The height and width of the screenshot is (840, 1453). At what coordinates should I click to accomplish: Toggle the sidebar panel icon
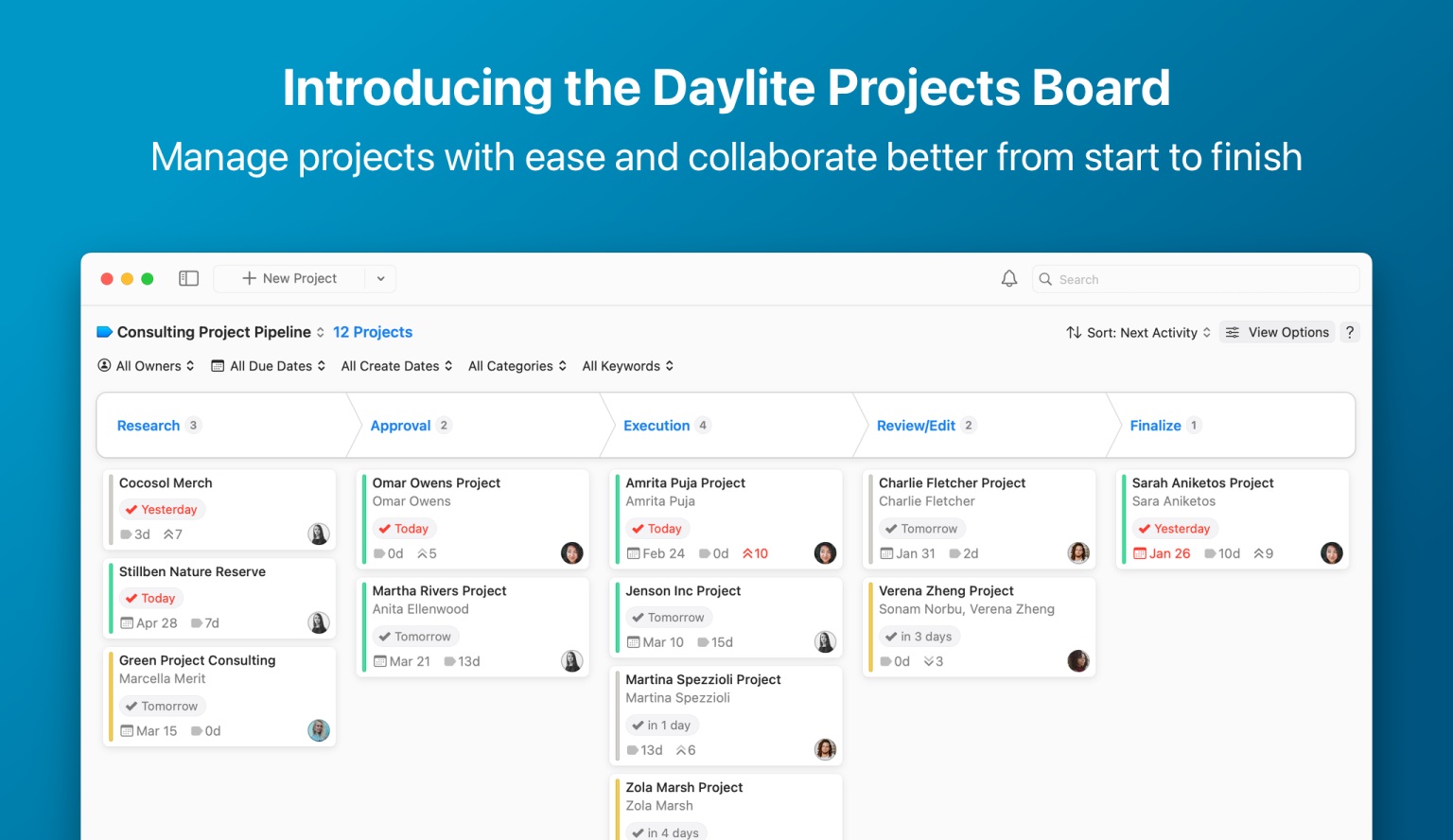click(188, 278)
